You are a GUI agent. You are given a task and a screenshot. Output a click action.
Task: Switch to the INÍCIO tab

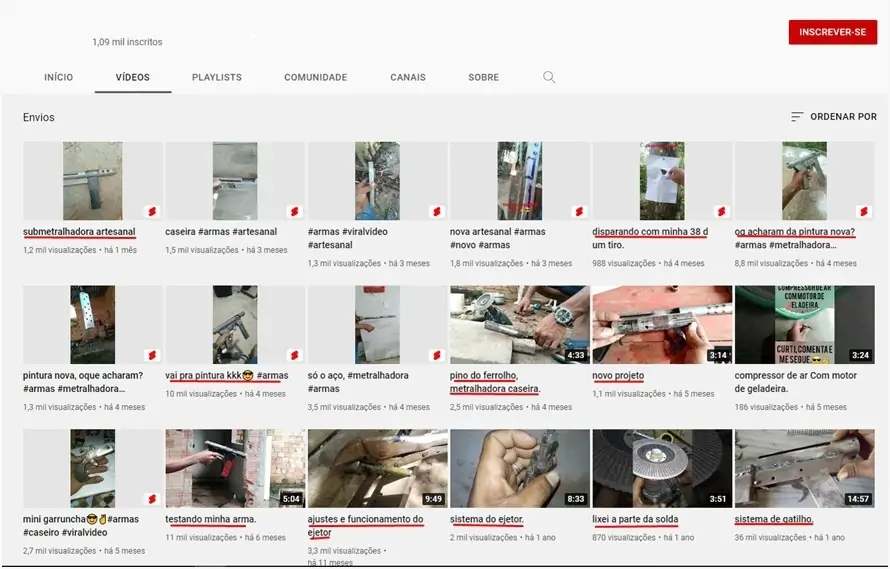point(58,77)
